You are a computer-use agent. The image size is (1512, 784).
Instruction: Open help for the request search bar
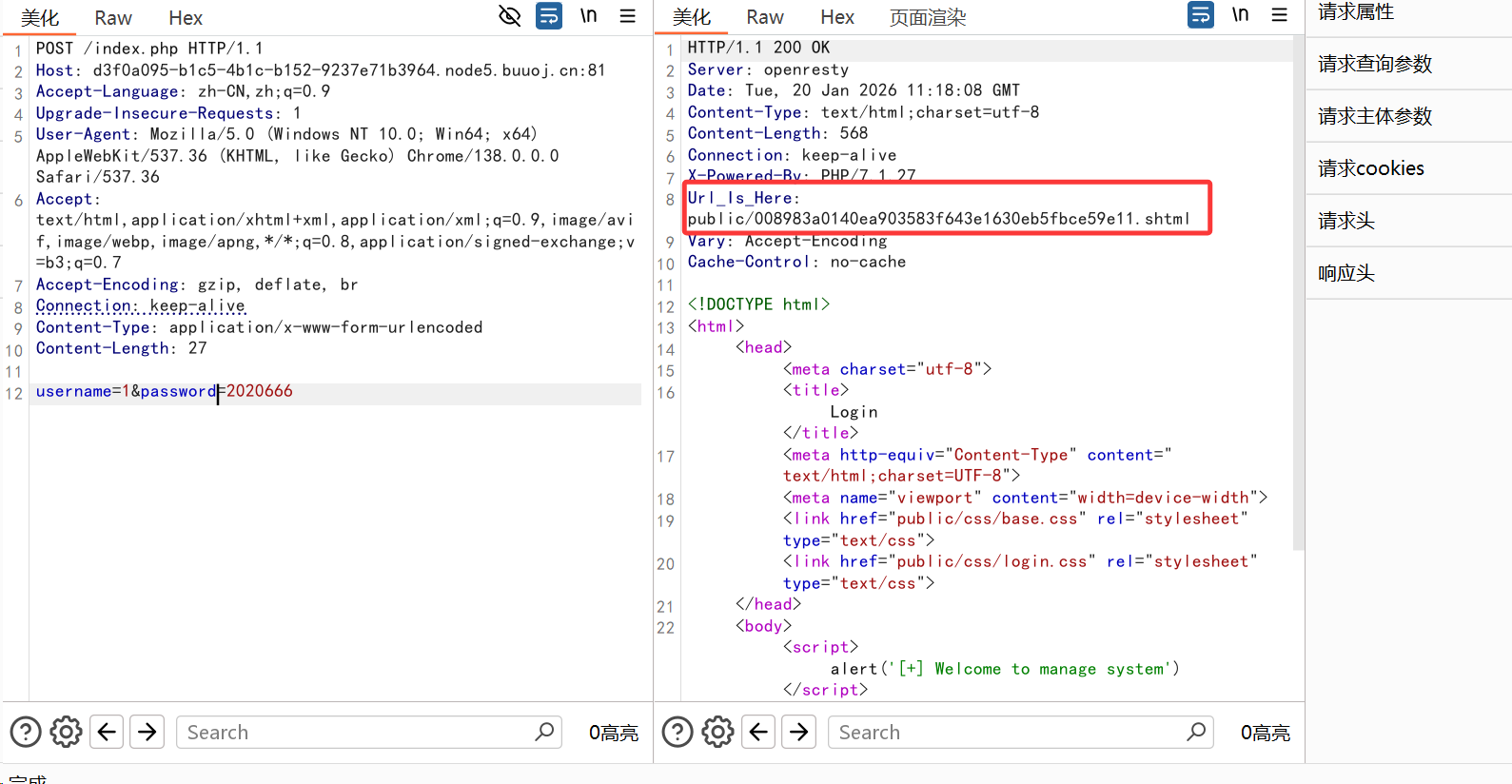click(x=26, y=732)
